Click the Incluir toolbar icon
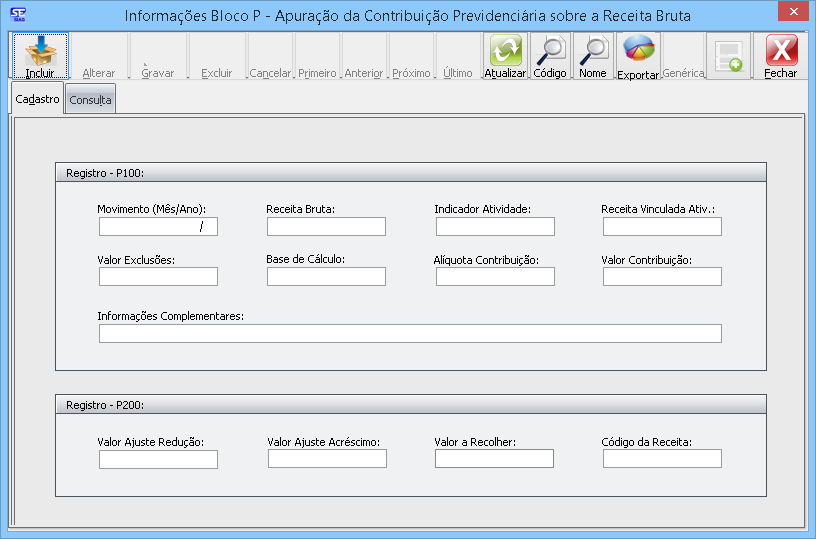 click(x=40, y=51)
